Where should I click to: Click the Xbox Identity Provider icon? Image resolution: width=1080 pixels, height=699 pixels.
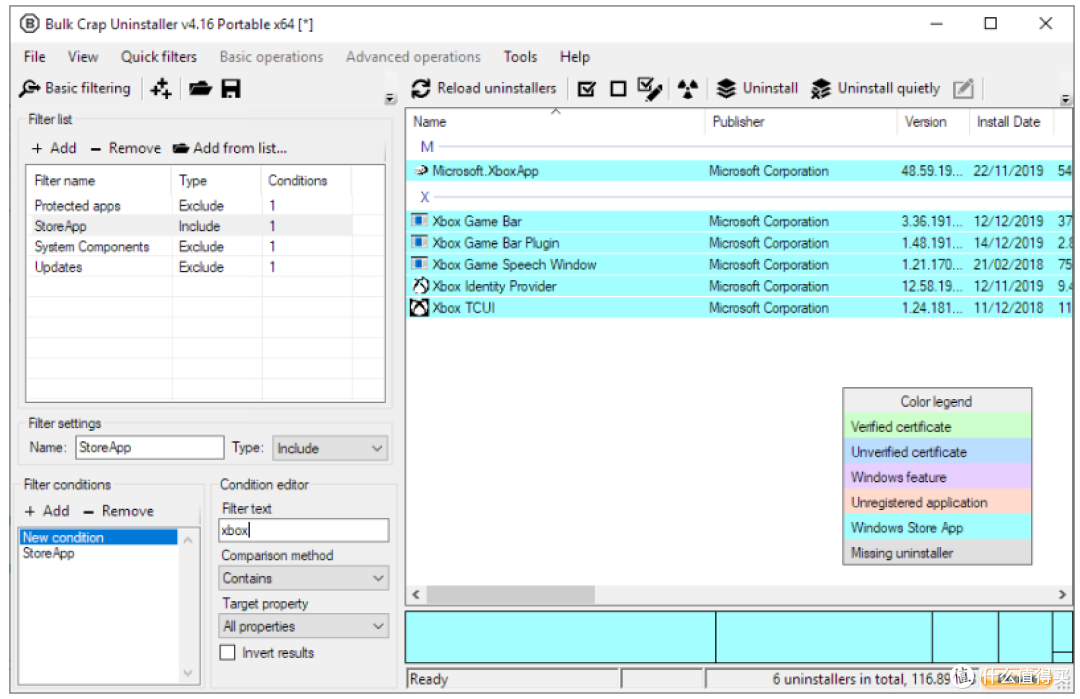coord(420,285)
